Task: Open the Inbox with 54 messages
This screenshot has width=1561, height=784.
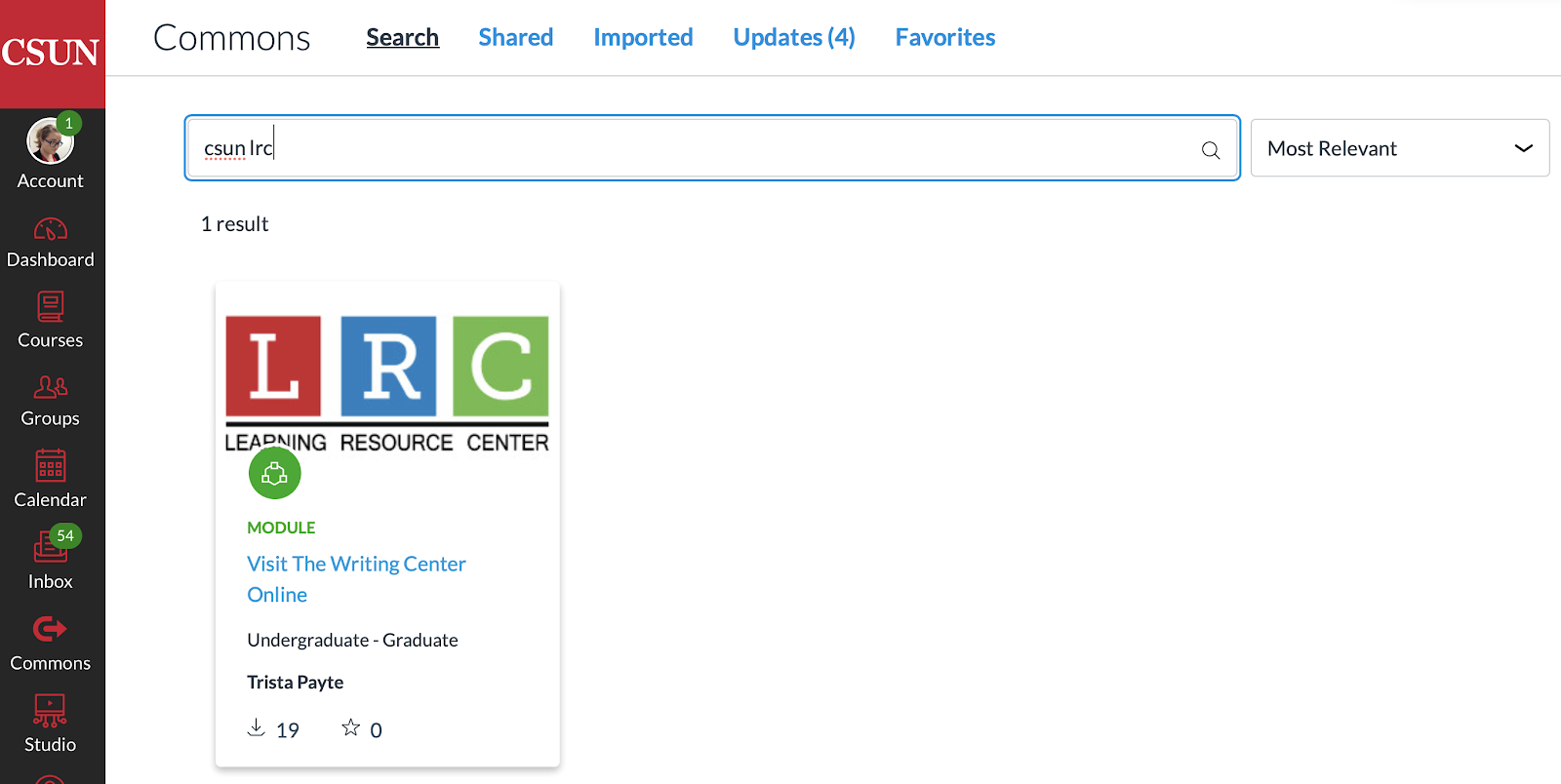Action: [51, 560]
